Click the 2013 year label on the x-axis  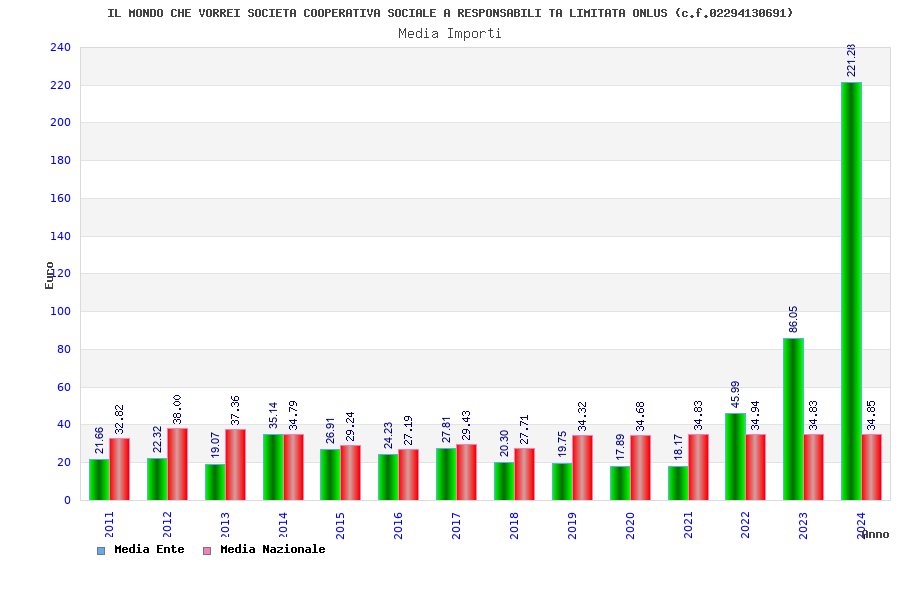click(x=226, y=525)
